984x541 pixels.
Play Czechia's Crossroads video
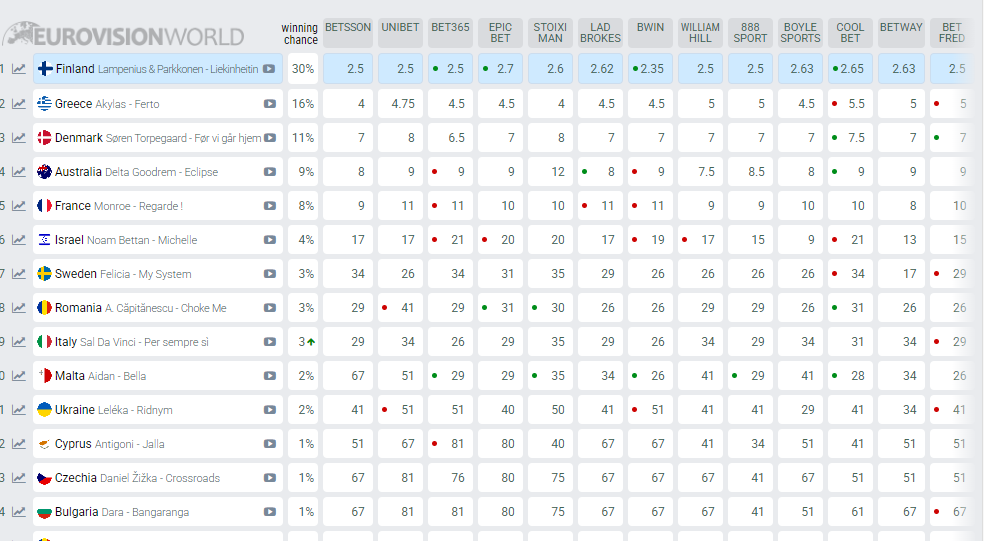coord(270,478)
